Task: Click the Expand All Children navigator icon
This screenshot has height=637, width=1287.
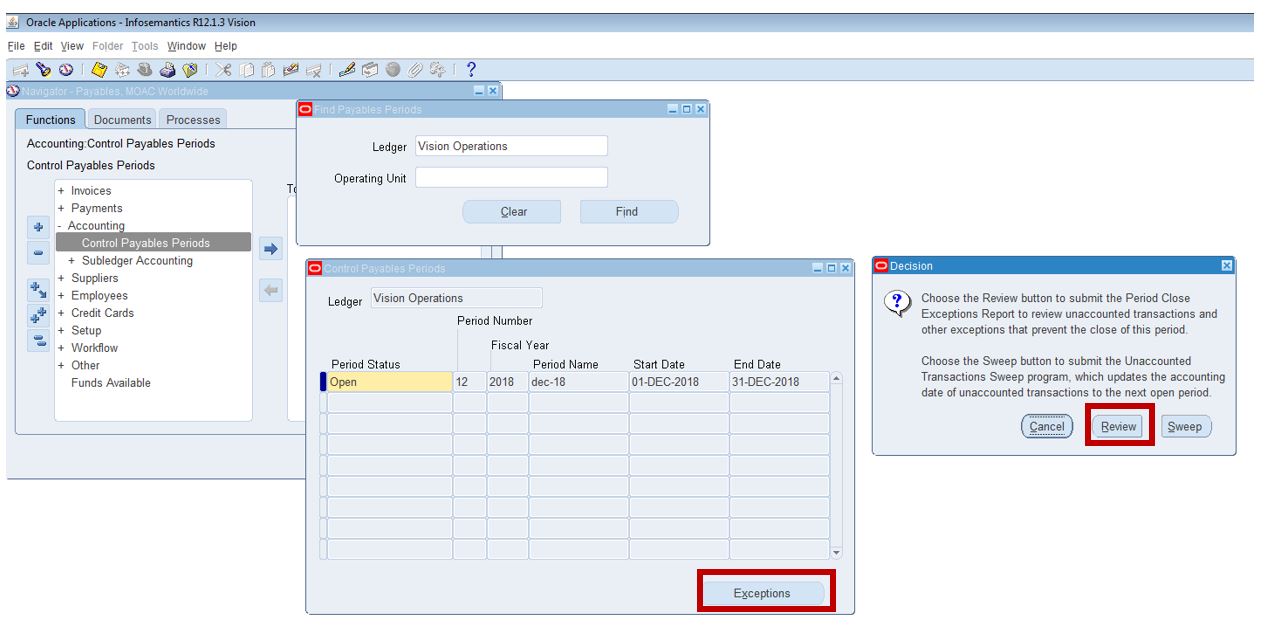Action: 39,315
